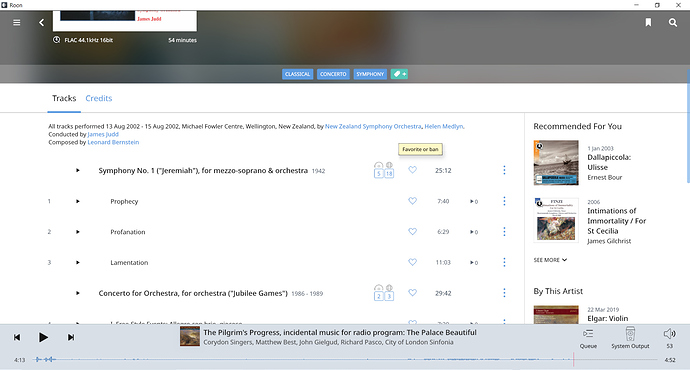Click the playhead position marker
The height and width of the screenshot is (370, 690).
573,359
